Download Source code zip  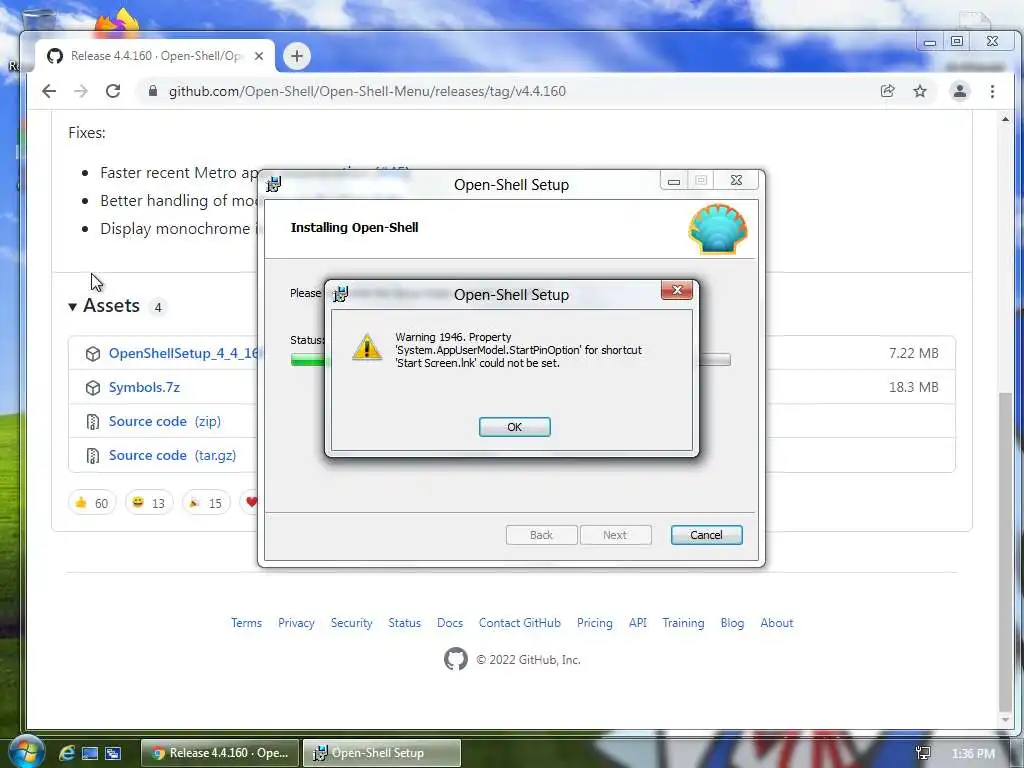click(x=165, y=421)
